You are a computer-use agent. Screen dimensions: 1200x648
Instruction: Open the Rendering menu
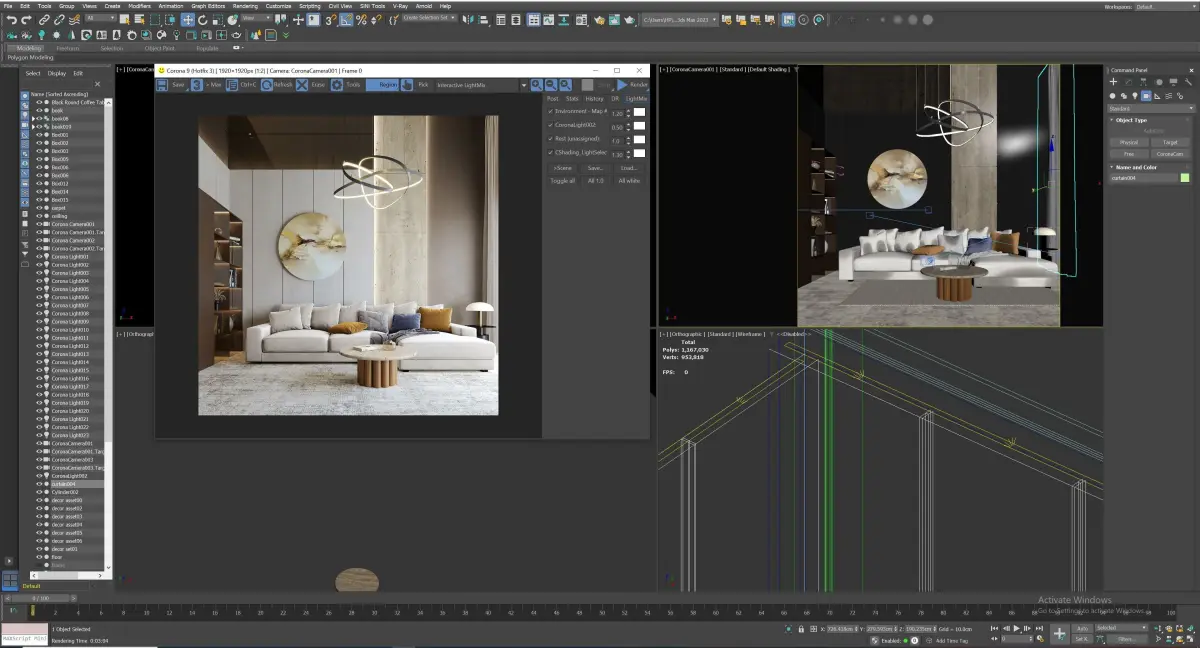tap(245, 6)
